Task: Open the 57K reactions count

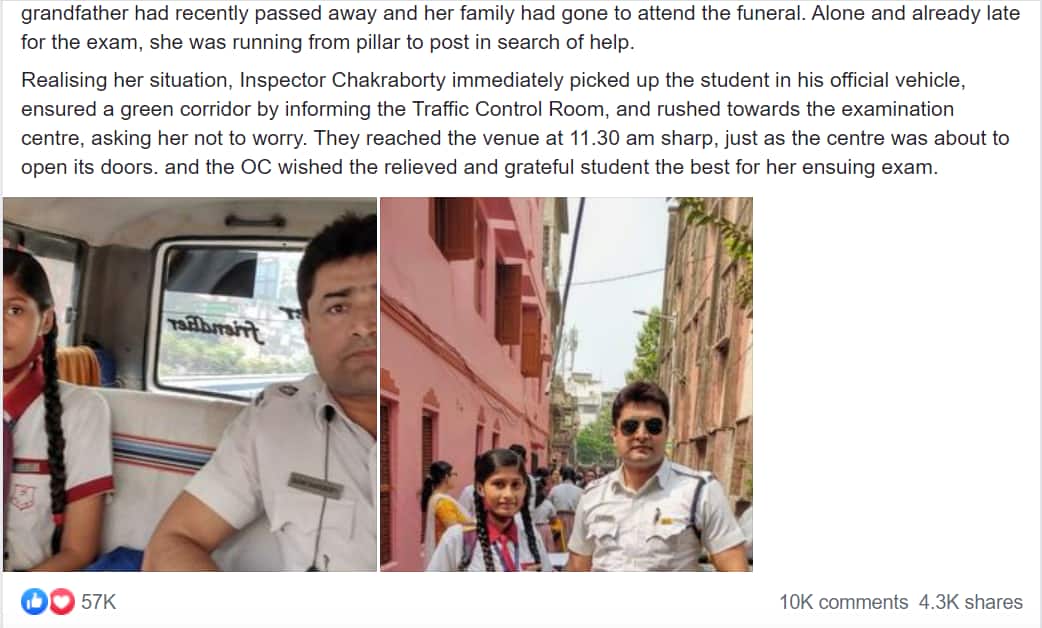Action: 98,602
